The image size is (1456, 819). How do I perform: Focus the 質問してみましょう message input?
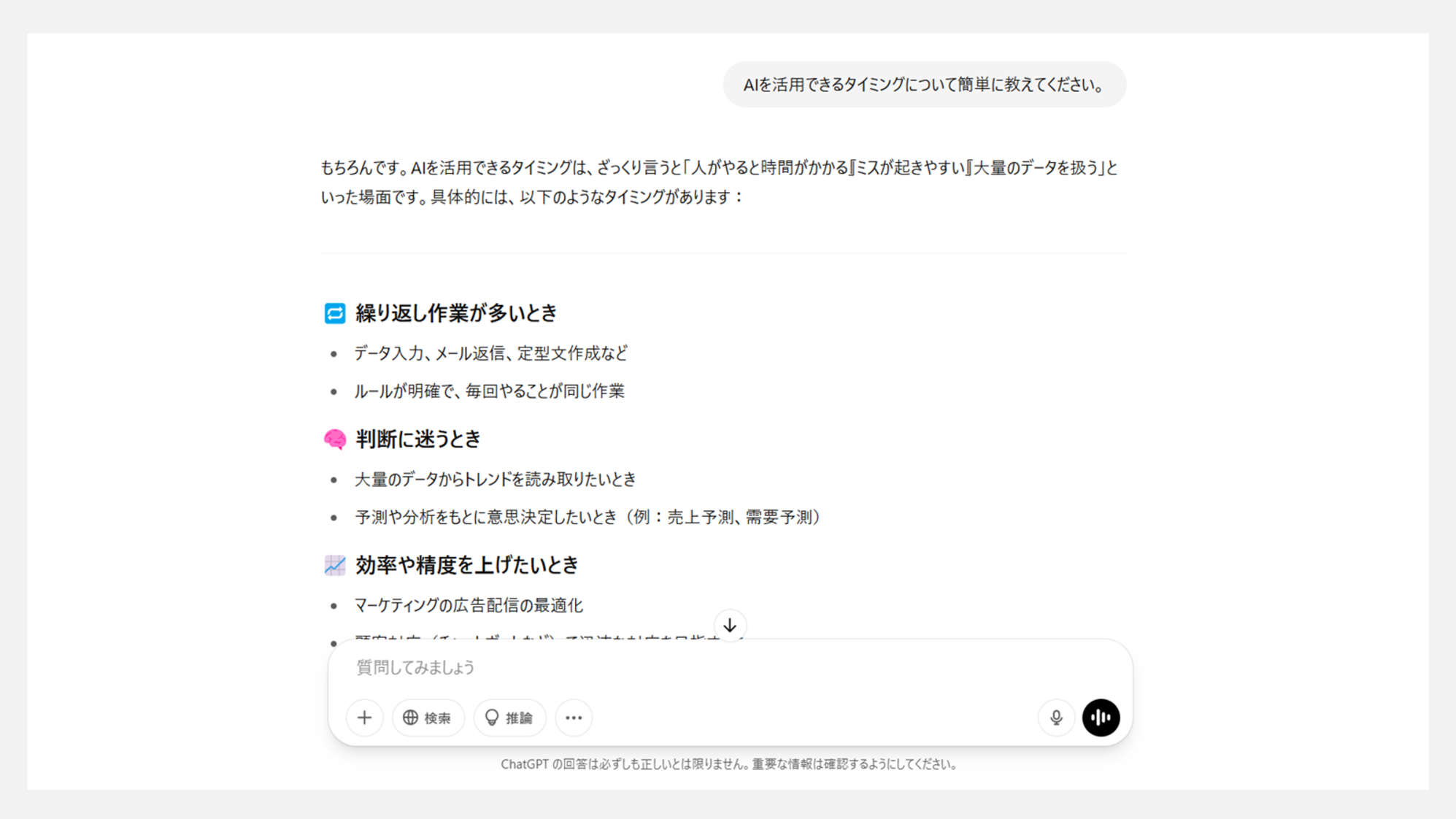coord(730,667)
